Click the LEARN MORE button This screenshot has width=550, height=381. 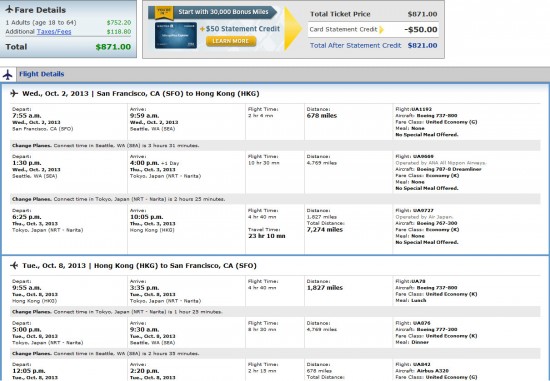coord(231,41)
